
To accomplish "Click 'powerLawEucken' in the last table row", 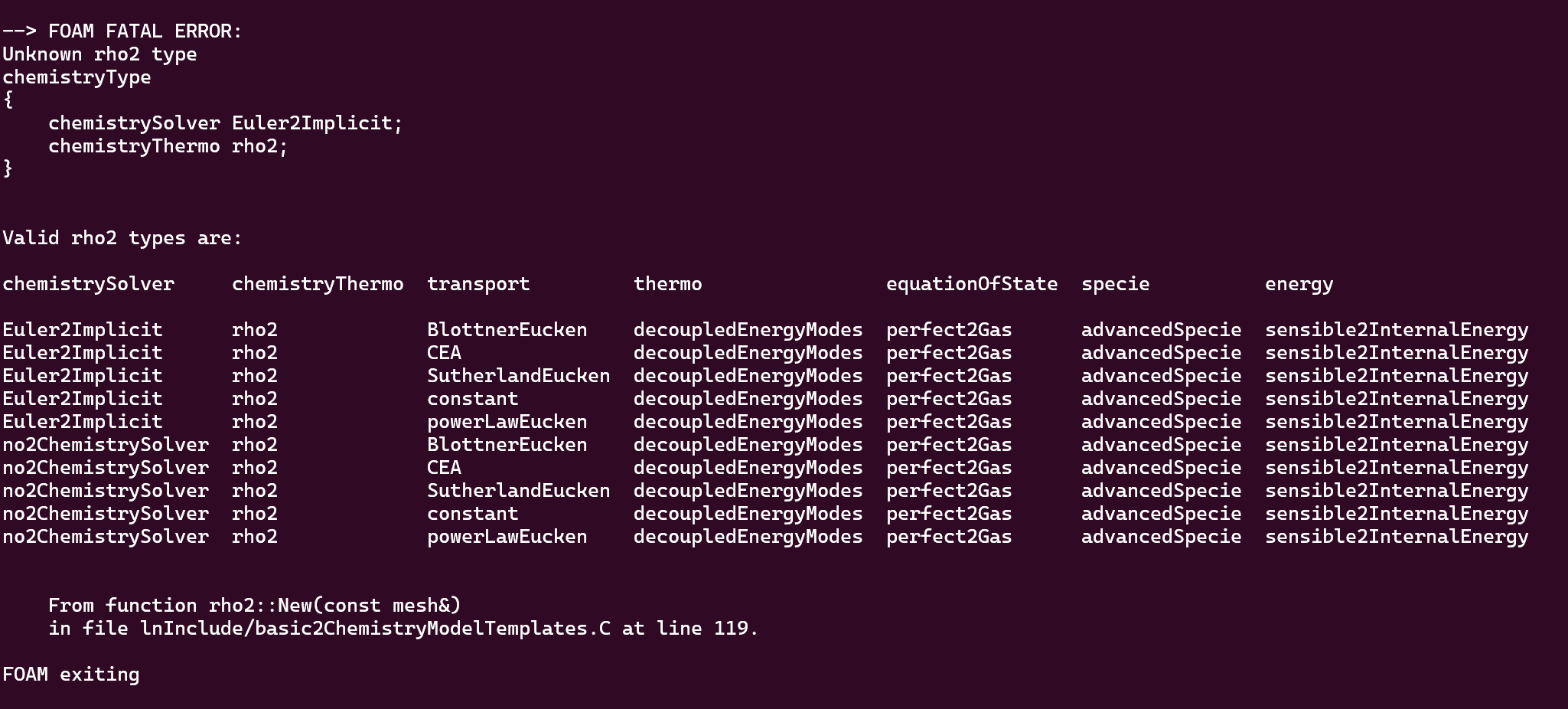I will click(507, 537).
